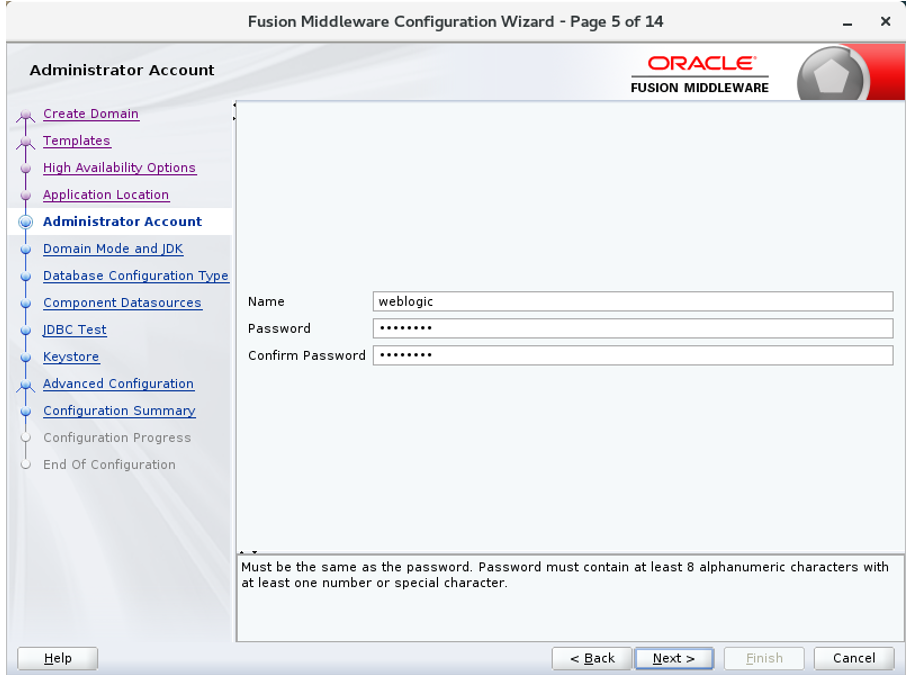Click the Administrator Account current-step bullet
Image resolution: width=910 pixels, height=675 pixels.
(26, 222)
